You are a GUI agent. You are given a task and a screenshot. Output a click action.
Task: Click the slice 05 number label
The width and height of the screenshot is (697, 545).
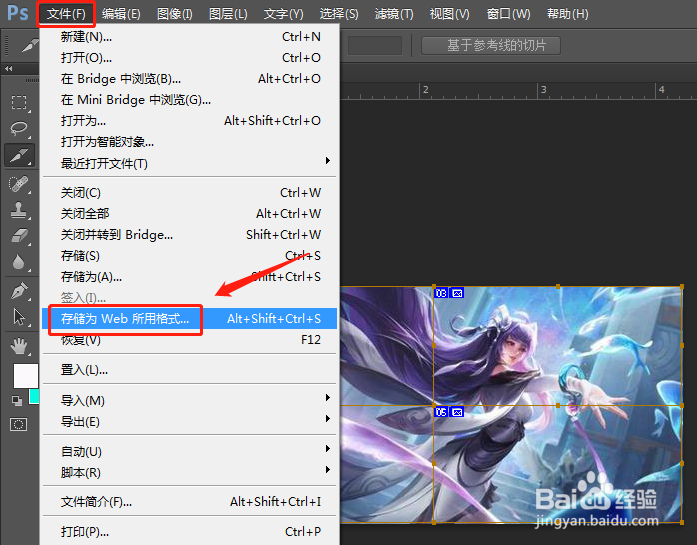click(441, 413)
